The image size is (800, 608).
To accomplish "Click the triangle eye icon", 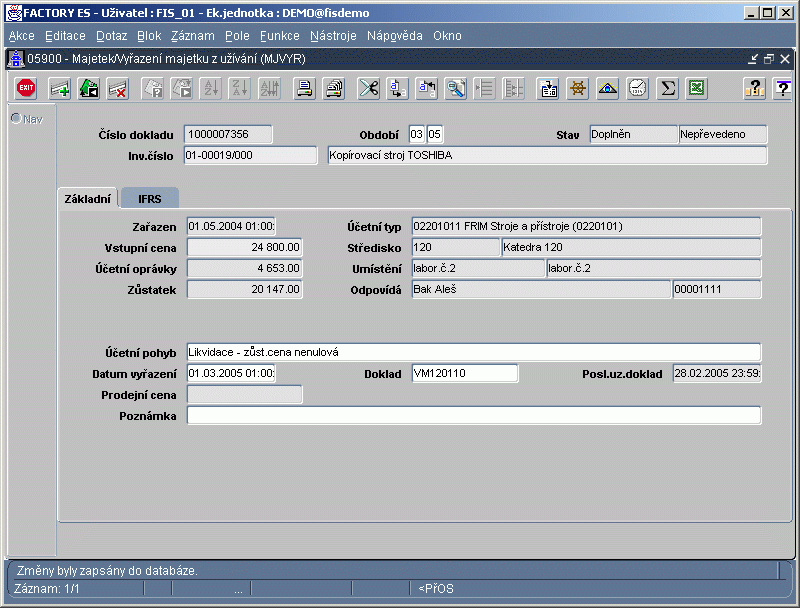I will point(608,88).
